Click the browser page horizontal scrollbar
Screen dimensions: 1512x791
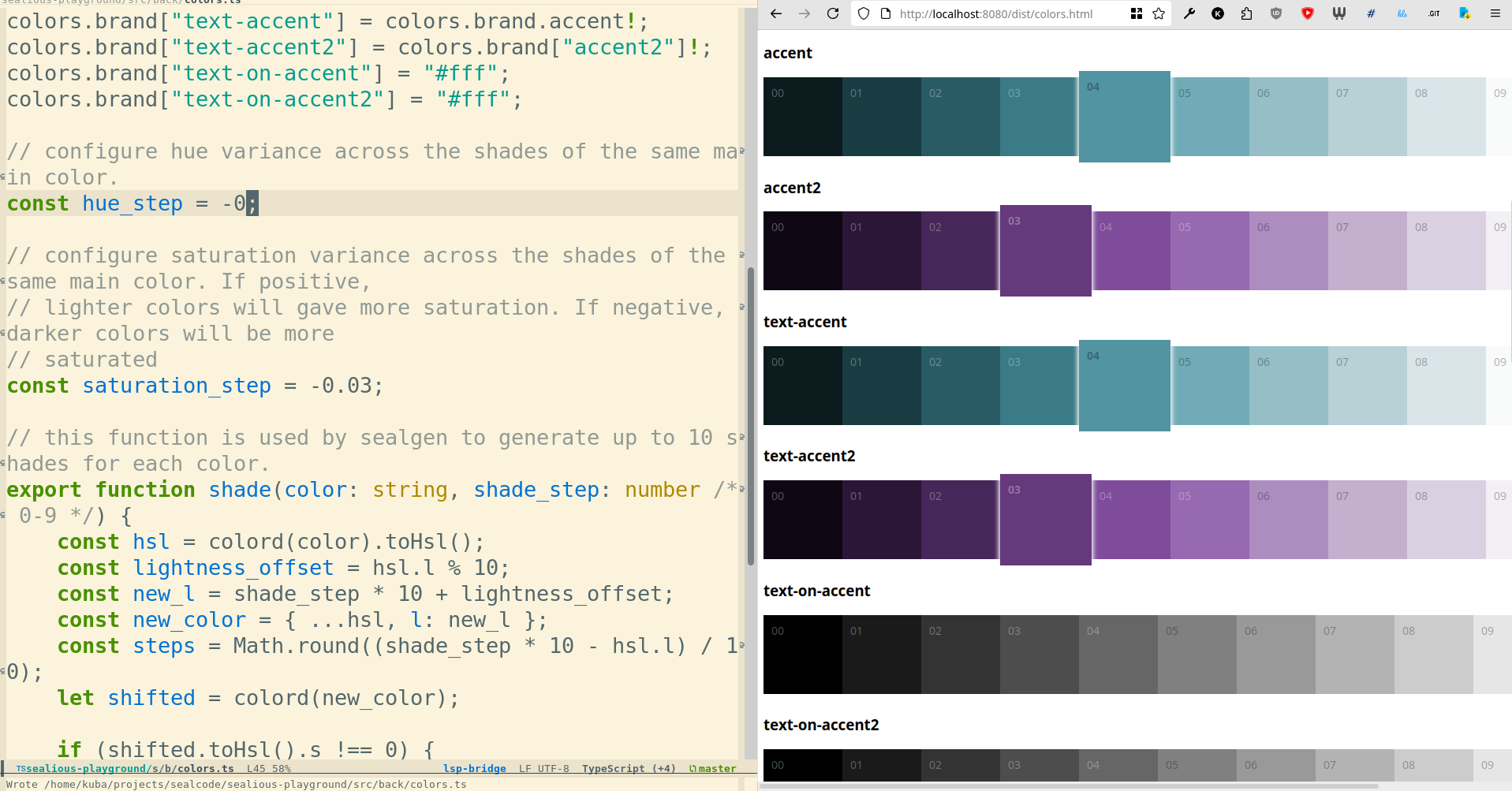click(x=1068, y=786)
